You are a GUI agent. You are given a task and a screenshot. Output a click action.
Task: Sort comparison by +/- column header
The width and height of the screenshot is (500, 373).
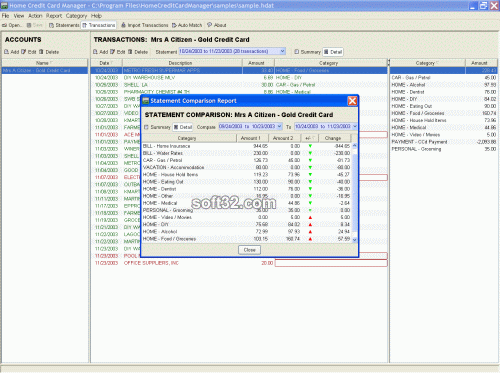(310, 138)
